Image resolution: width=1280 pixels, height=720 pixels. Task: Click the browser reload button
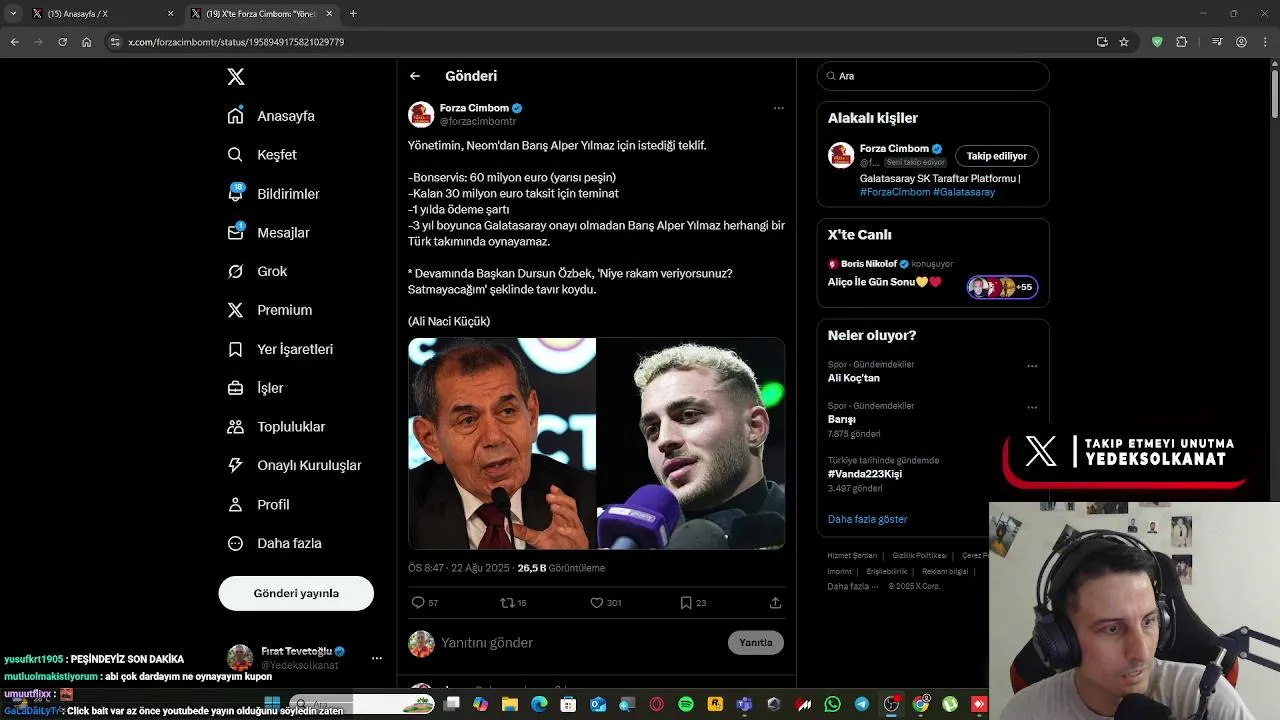pyautogui.click(x=62, y=42)
